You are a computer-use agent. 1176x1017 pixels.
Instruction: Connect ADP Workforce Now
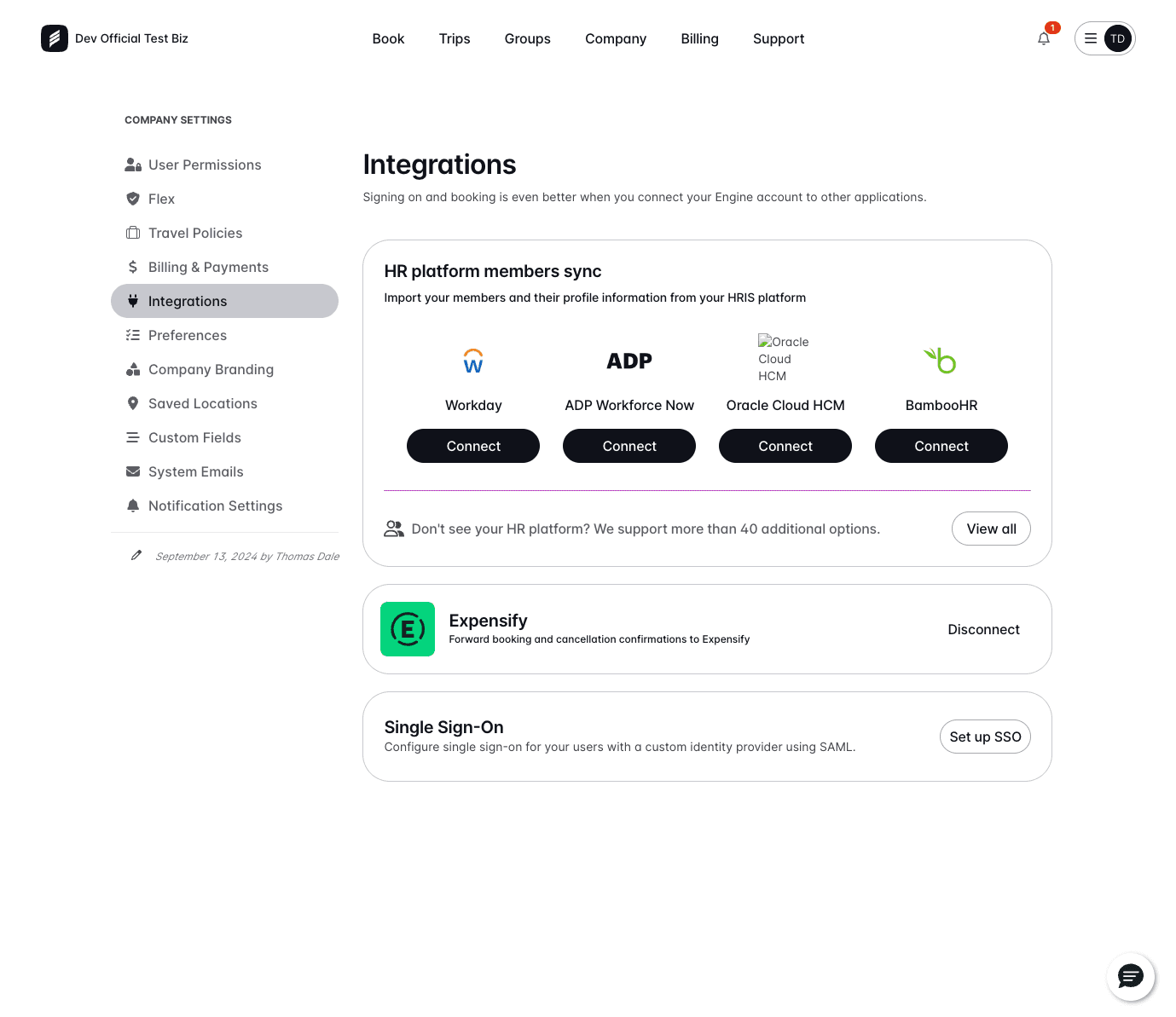629,446
